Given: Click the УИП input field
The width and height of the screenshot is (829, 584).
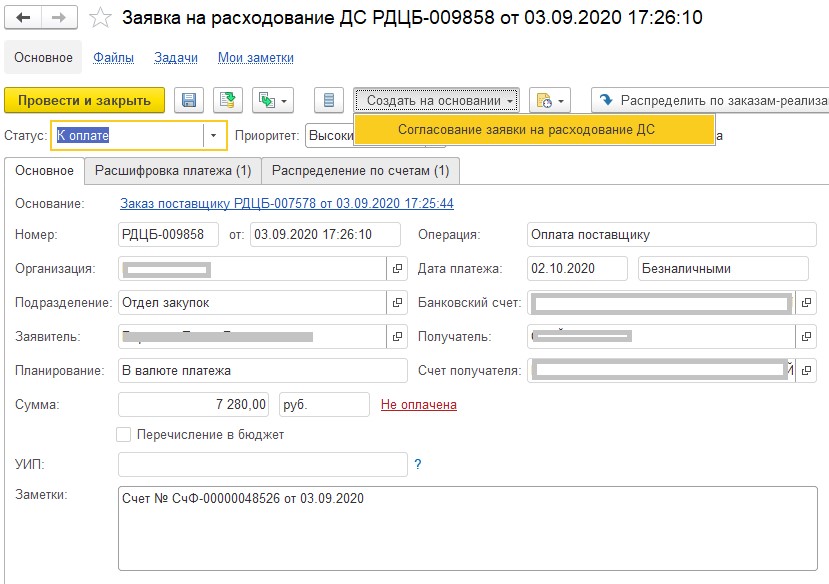Looking at the screenshot, I should click(263, 465).
